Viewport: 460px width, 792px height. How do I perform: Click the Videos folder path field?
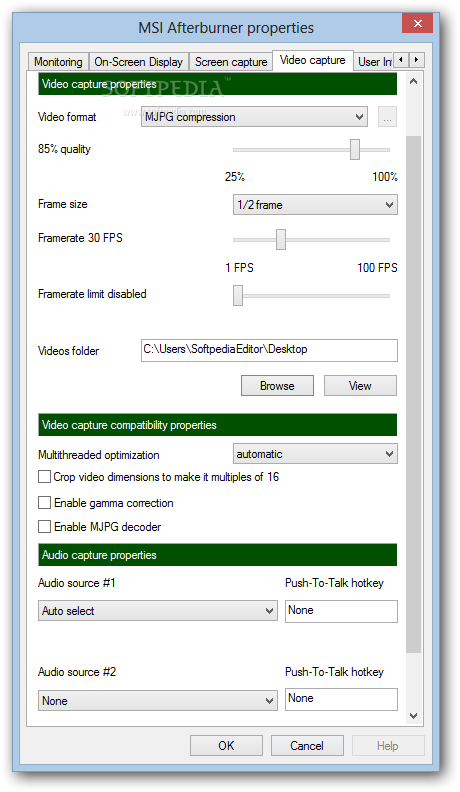coord(269,350)
